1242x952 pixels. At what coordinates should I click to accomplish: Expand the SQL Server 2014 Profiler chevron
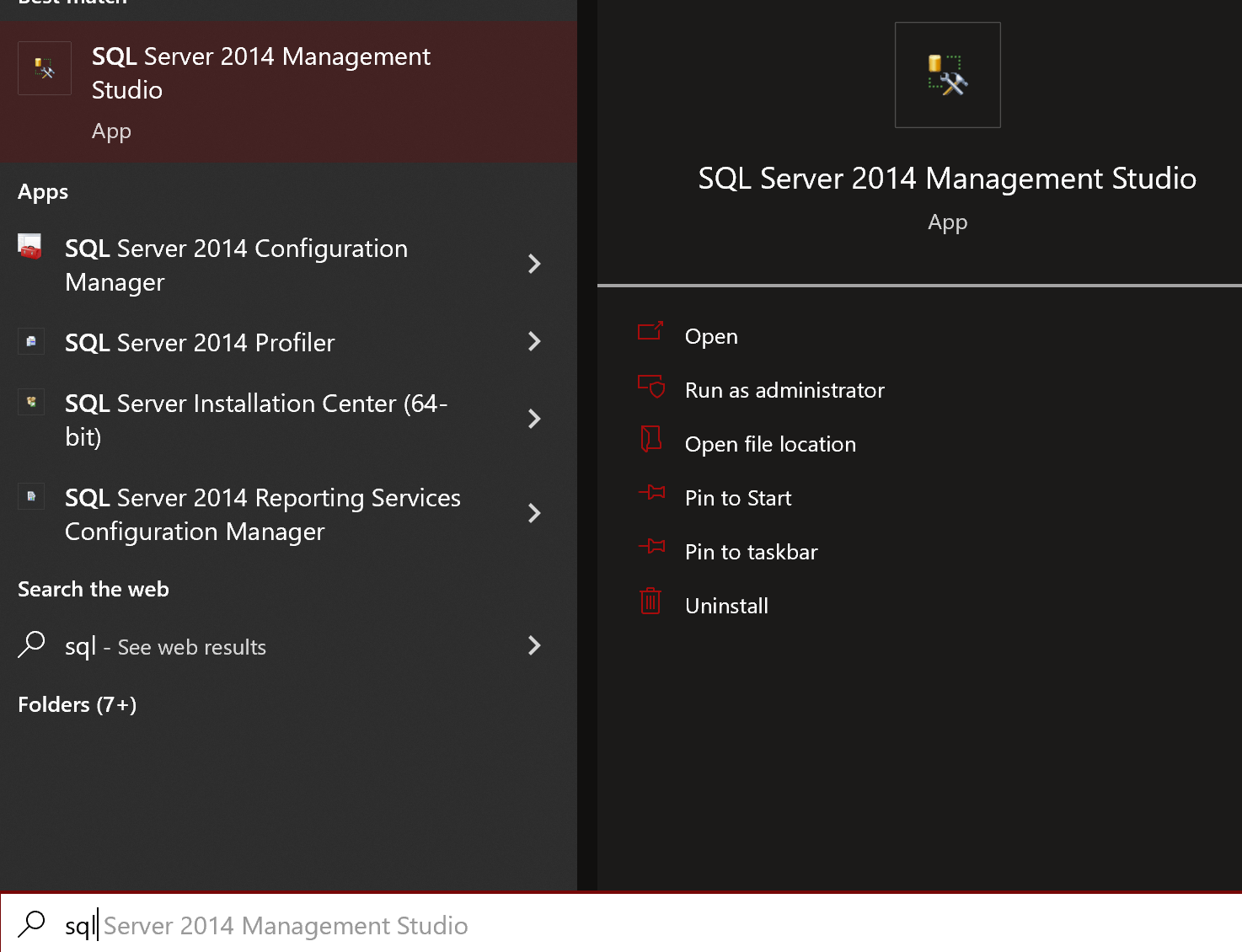point(534,341)
